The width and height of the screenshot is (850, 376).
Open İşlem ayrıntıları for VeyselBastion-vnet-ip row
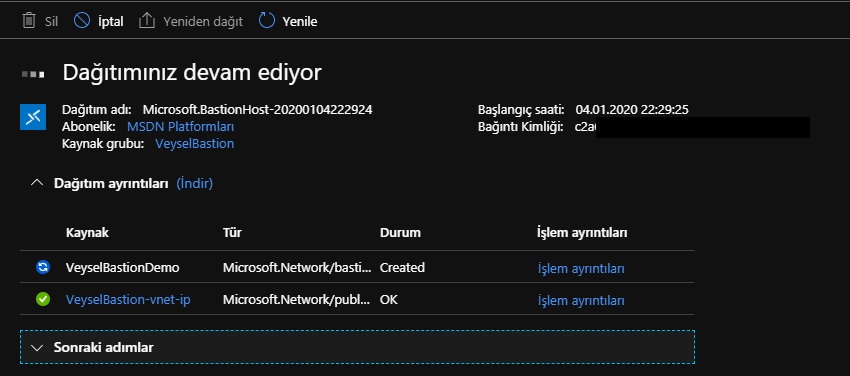pyautogui.click(x=581, y=300)
